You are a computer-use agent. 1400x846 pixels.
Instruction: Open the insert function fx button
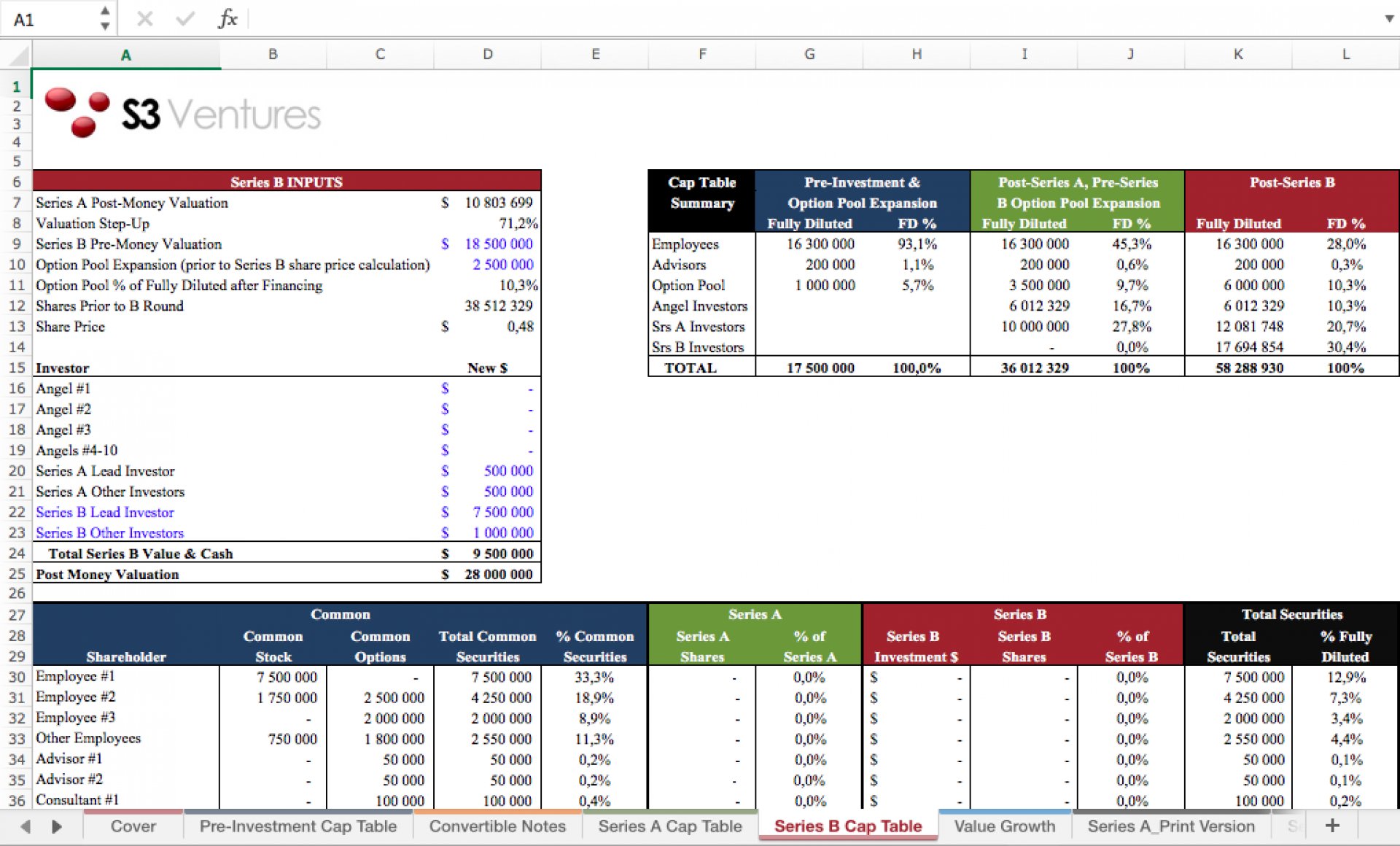click(227, 19)
